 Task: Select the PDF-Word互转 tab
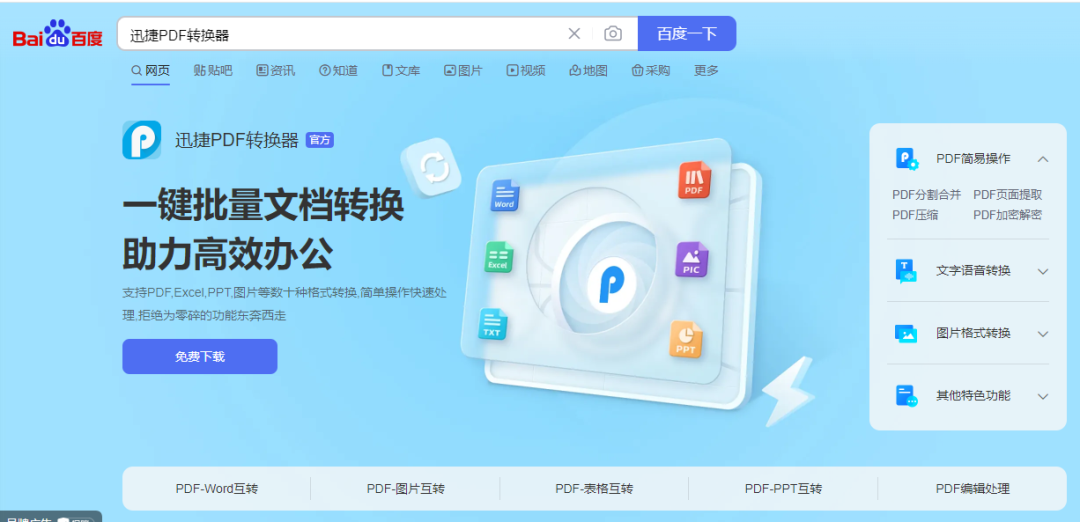click(x=217, y=489)
